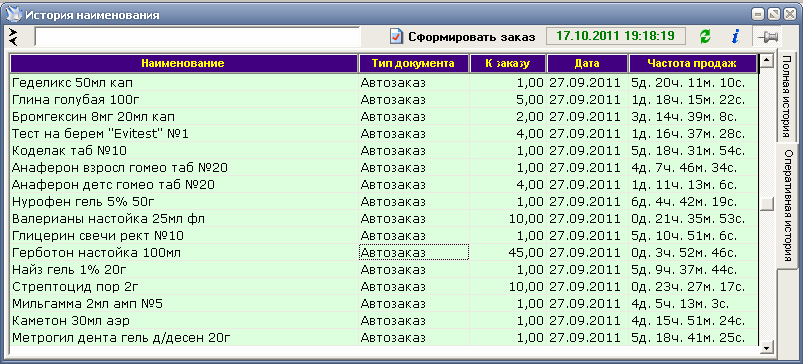Minimize the История наименования window
Image resolution: width=804 pixels, height=364 pixels.
[759, 15]
